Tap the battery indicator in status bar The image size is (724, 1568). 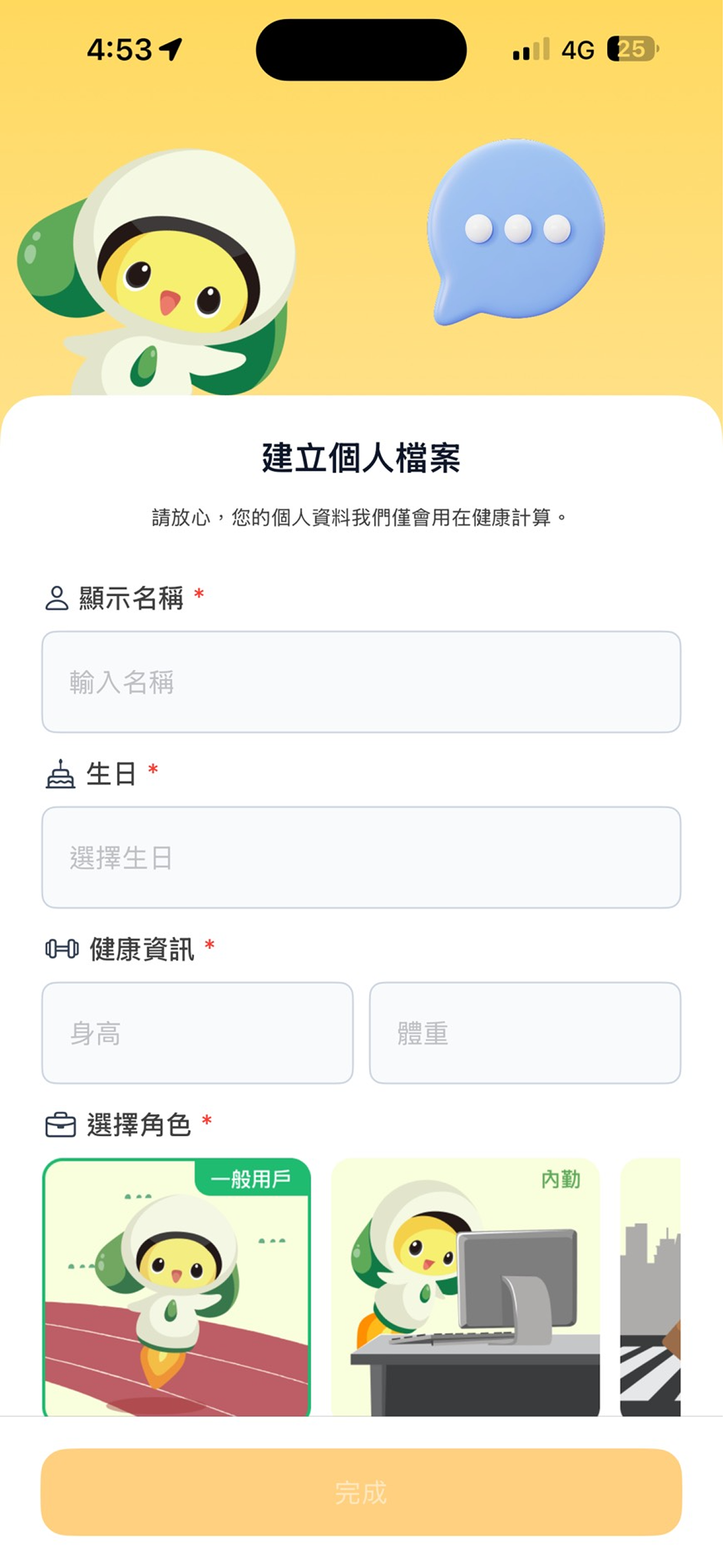[632, 50]
